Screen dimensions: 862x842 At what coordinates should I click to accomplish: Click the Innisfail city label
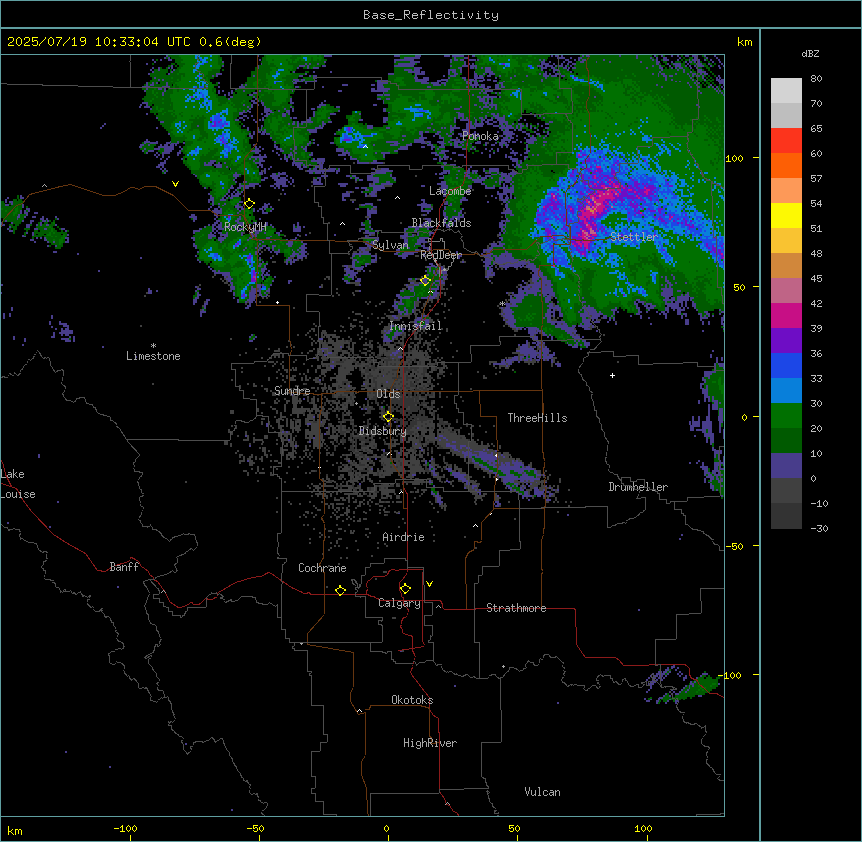click(416, 326)
